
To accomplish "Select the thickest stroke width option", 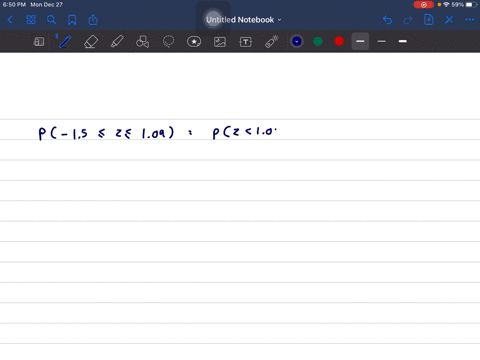I will (x=403, y=41).
